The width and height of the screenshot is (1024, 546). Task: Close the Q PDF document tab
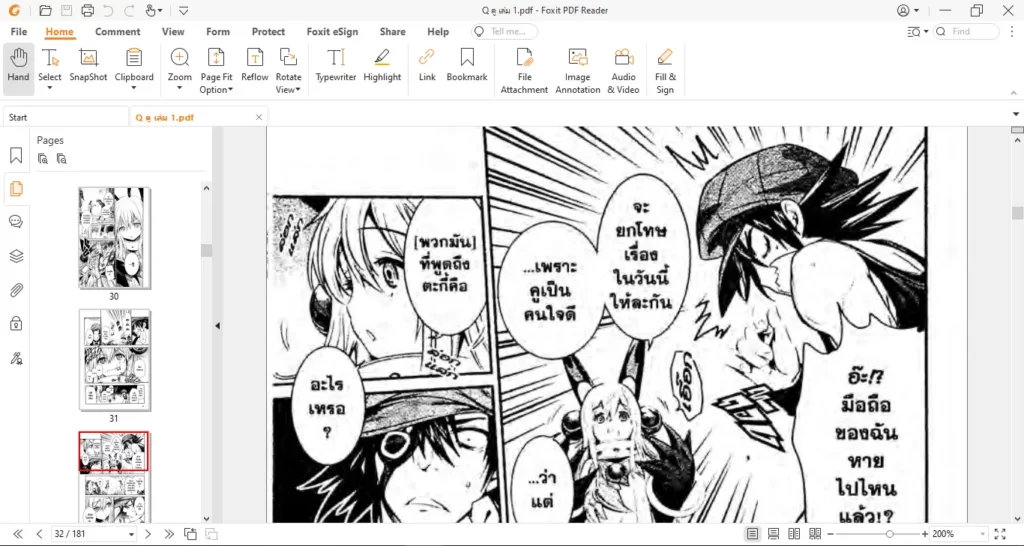click(259, 118)
